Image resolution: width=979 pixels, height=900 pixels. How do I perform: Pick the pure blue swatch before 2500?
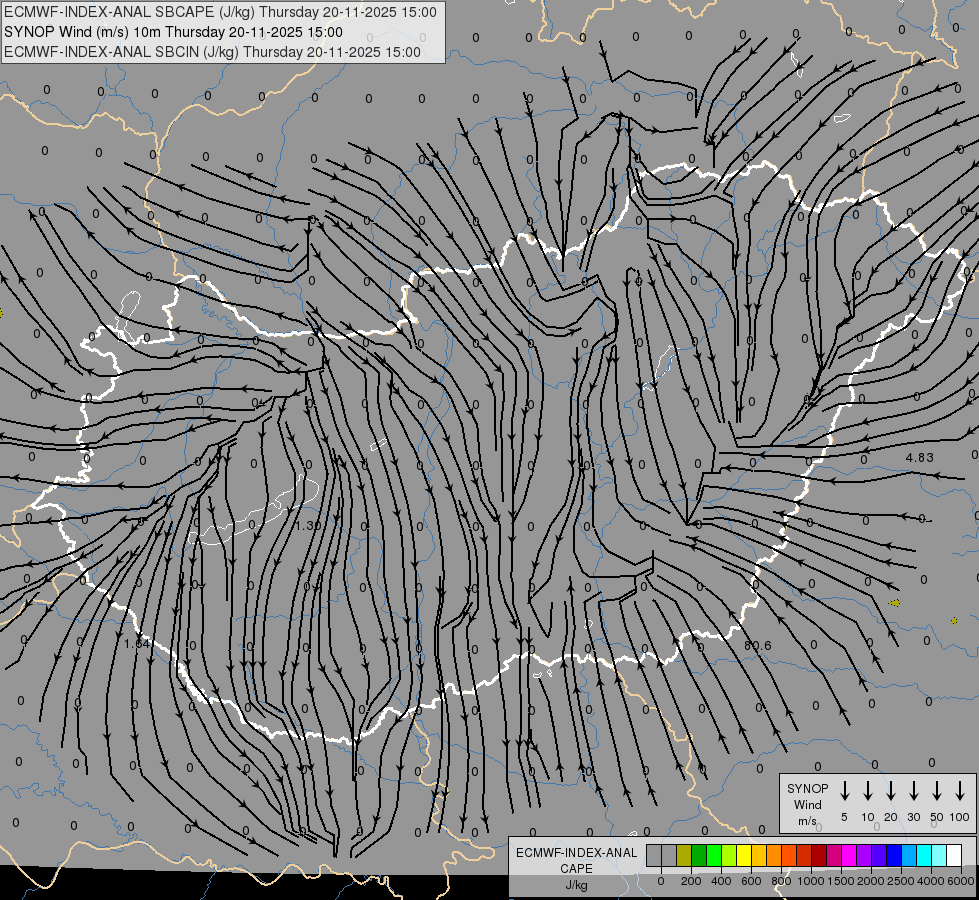click(x=893, y=855)
